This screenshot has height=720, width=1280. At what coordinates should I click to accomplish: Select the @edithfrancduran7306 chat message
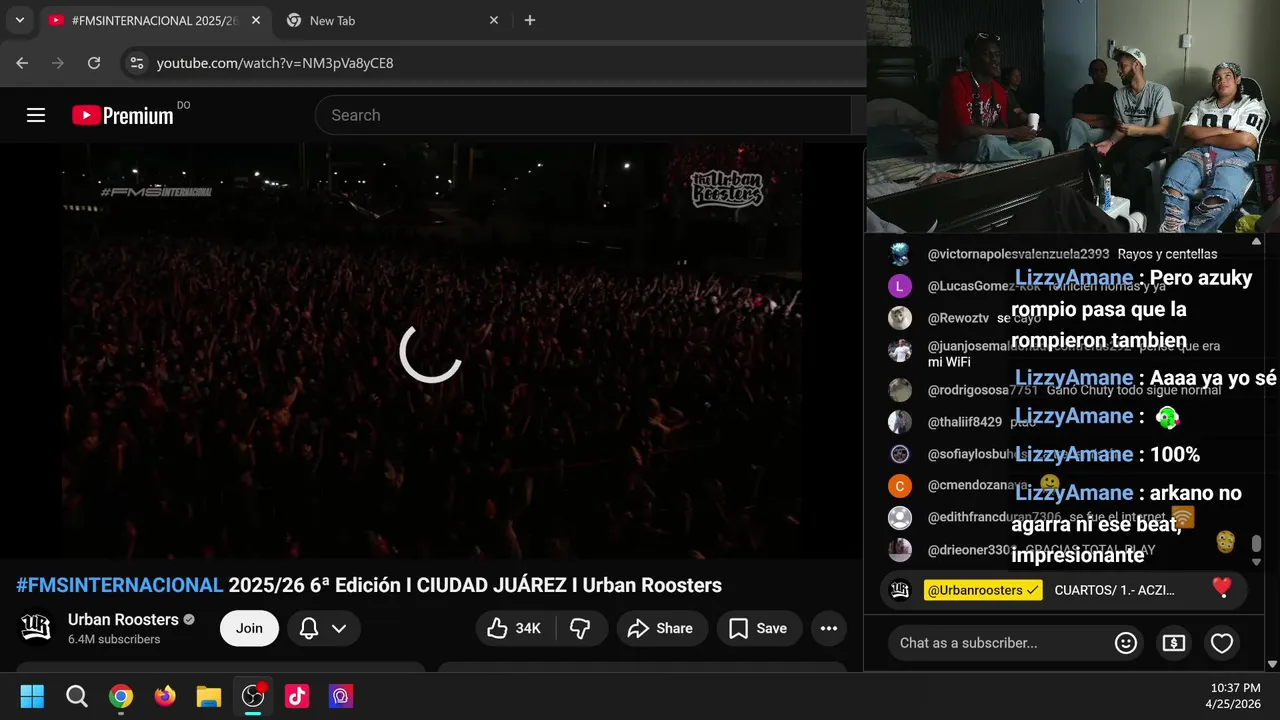pos(1065,518)
